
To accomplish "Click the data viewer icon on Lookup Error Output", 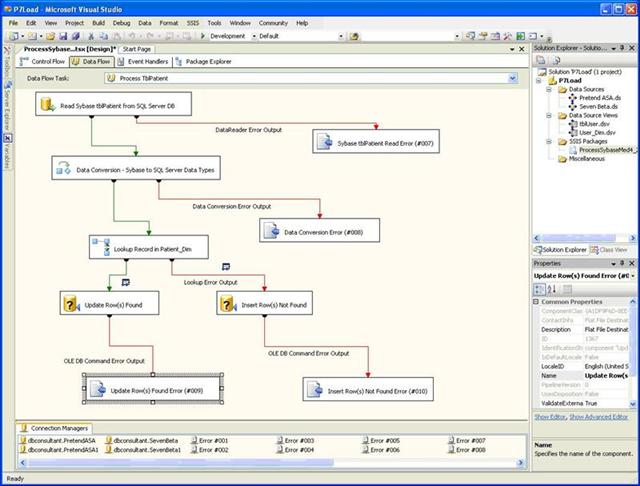I will 226,266.
